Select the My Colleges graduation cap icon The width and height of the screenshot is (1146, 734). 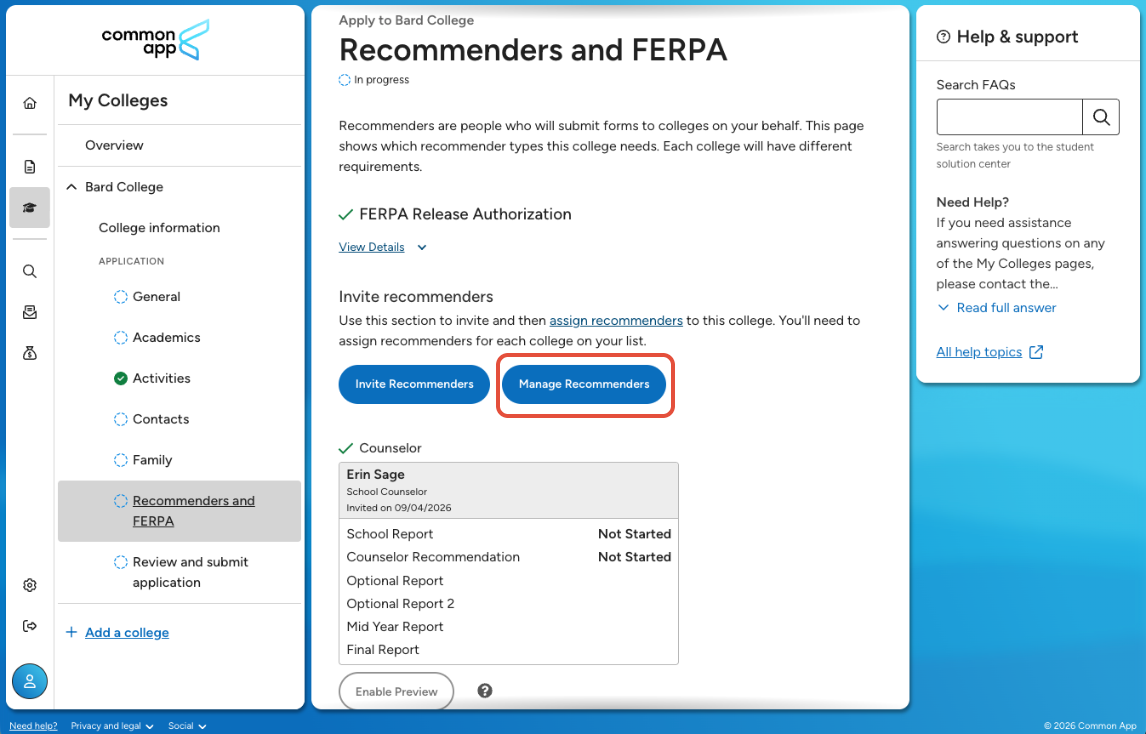(29, 208)
